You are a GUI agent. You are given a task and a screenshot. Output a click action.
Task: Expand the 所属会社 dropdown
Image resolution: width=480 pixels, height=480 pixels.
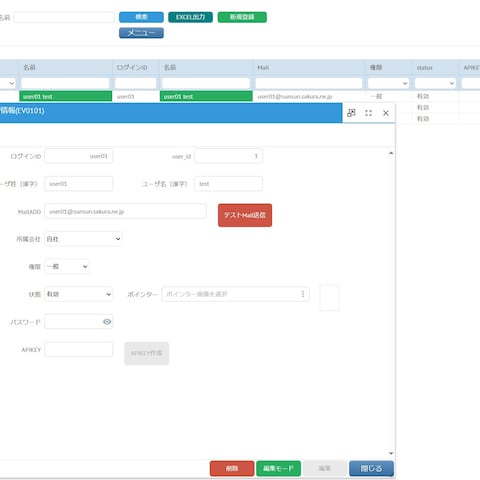(x=83, y=239)
